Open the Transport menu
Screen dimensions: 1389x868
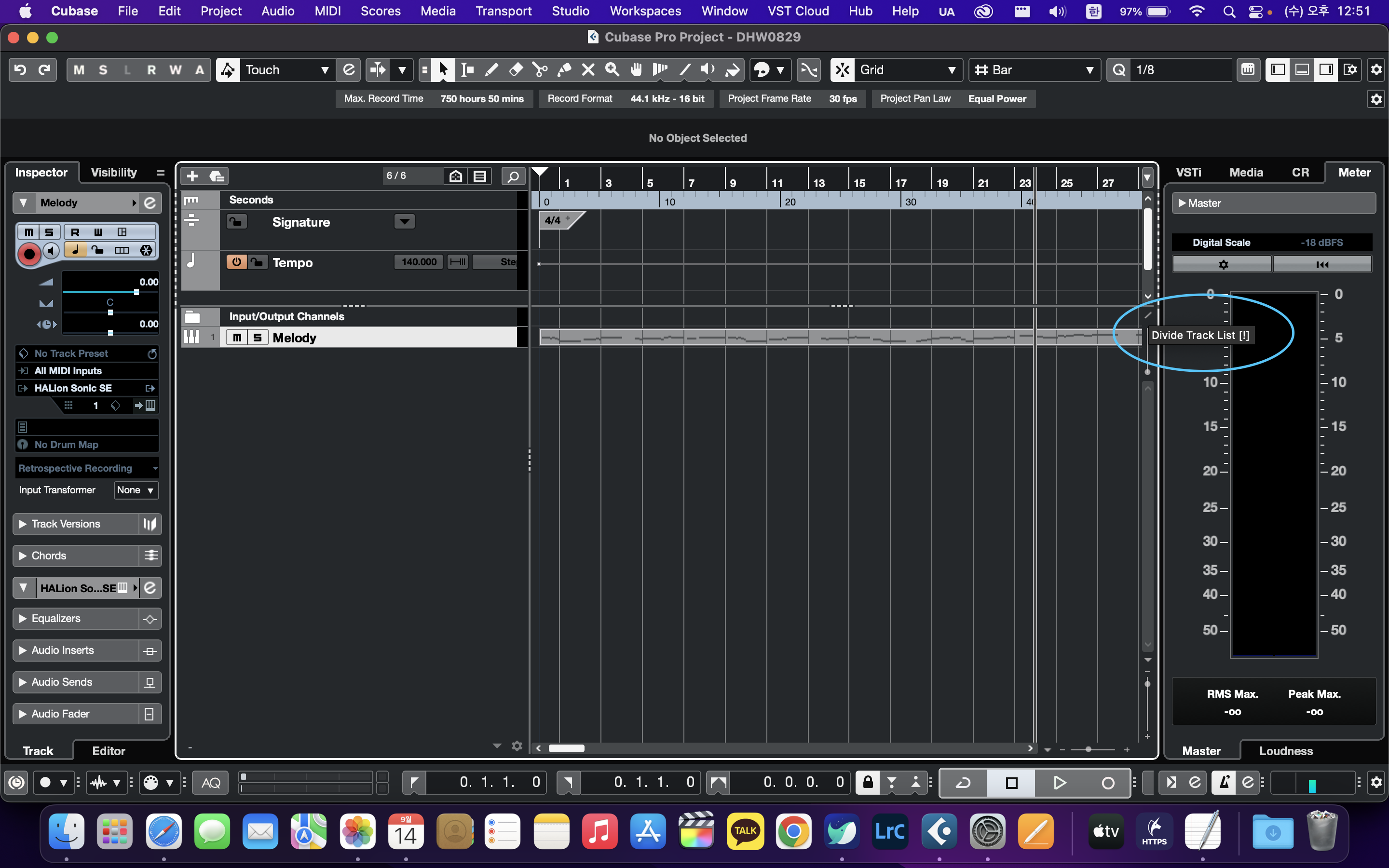503,11
